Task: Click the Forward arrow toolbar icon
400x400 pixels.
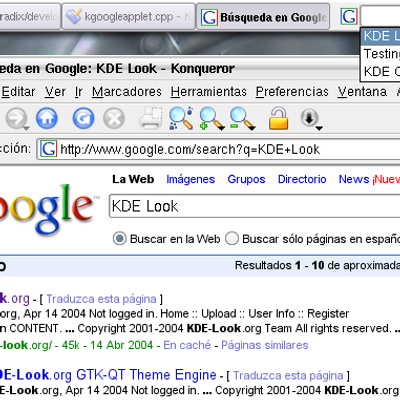Action: pos(15,118)
